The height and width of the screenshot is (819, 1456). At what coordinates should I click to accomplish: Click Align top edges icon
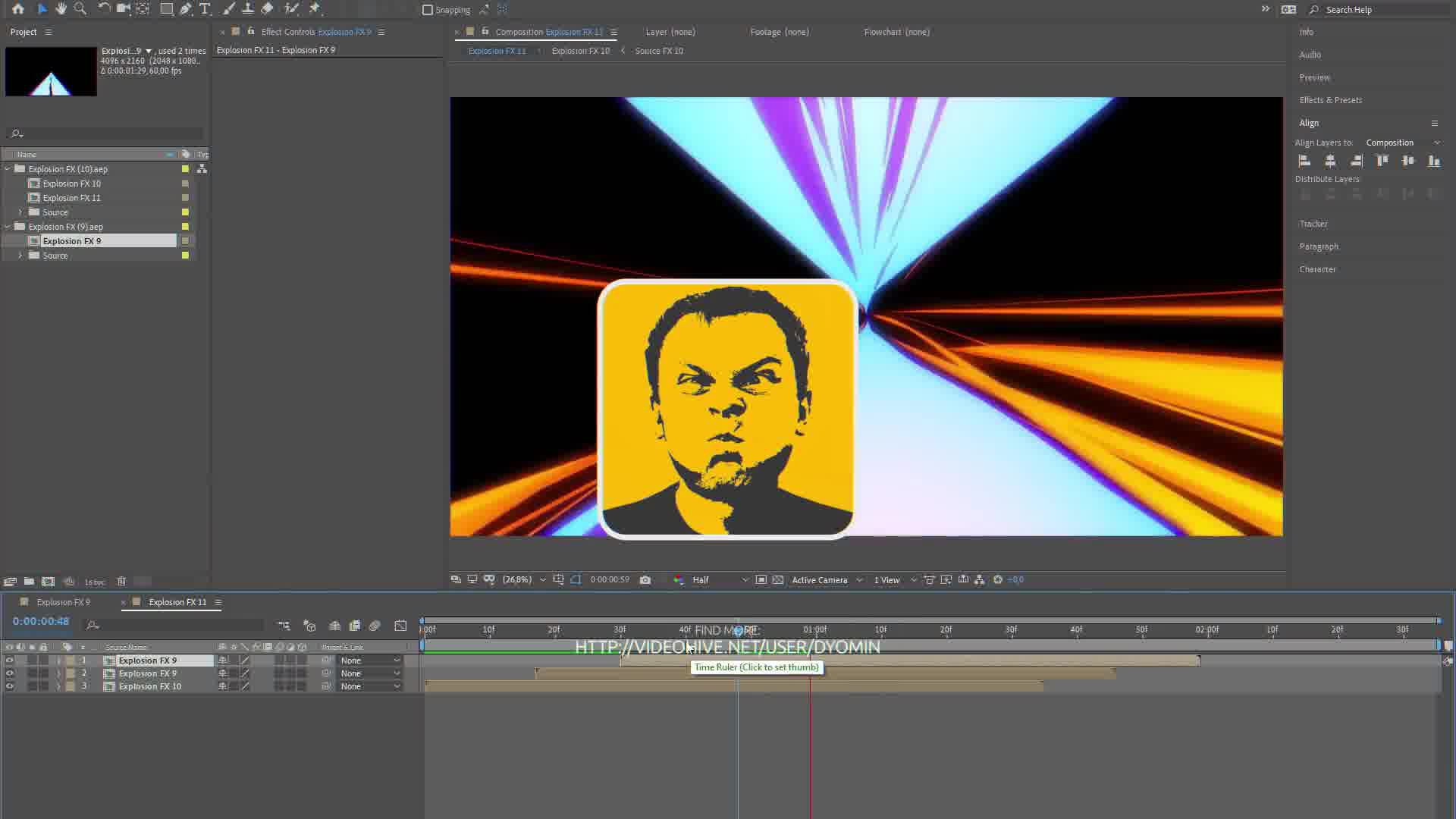(1382, 161)
